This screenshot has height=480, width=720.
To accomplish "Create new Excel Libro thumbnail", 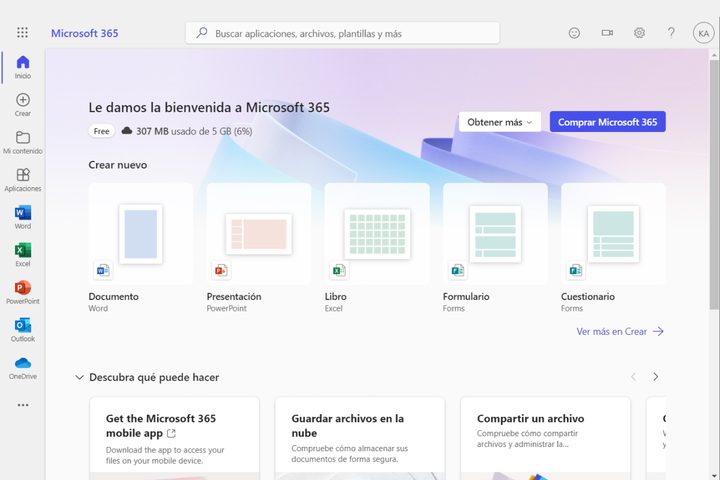I will click(x=377, y=234).
